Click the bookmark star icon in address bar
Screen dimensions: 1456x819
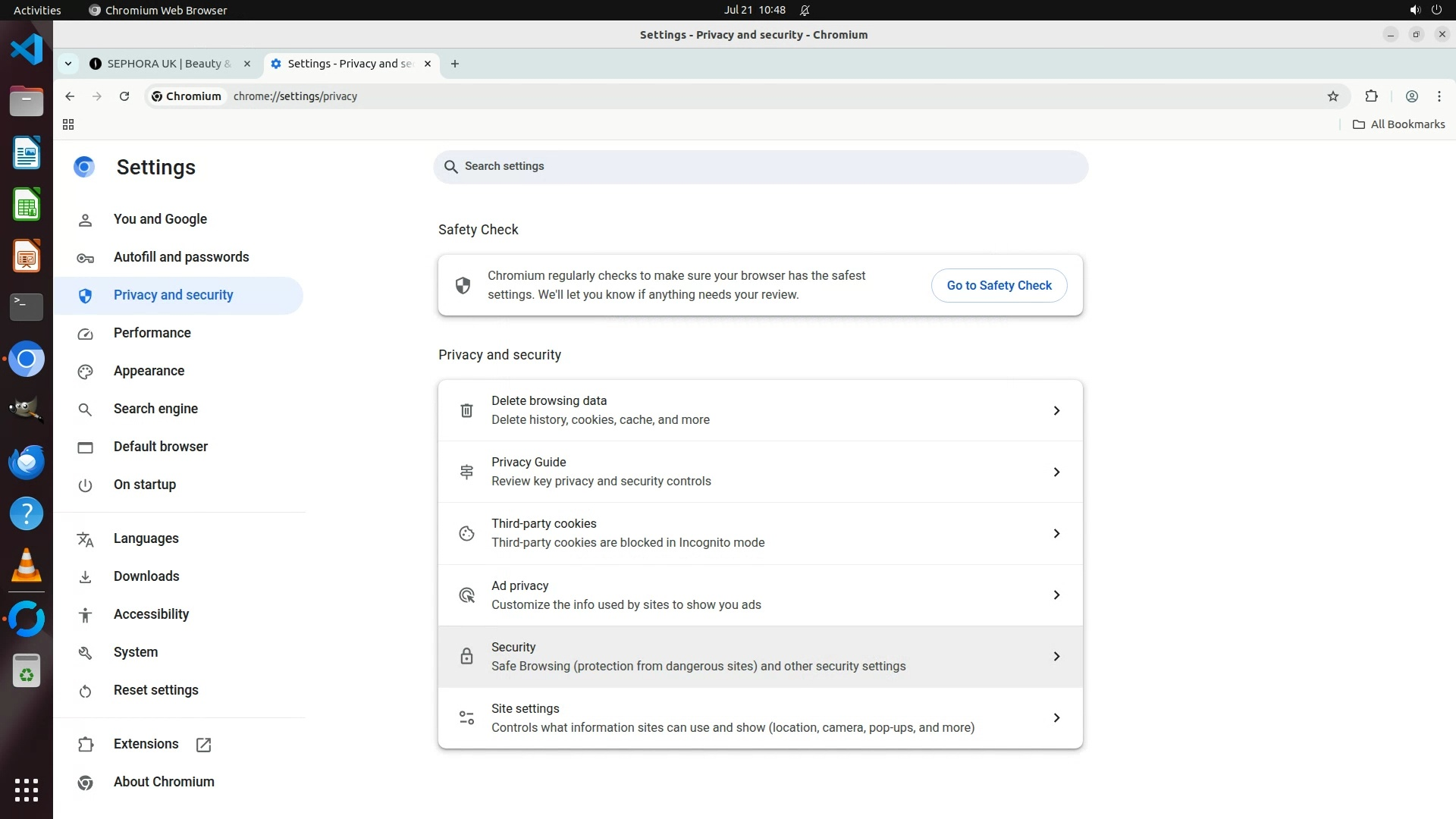(x=1333, y=96)
